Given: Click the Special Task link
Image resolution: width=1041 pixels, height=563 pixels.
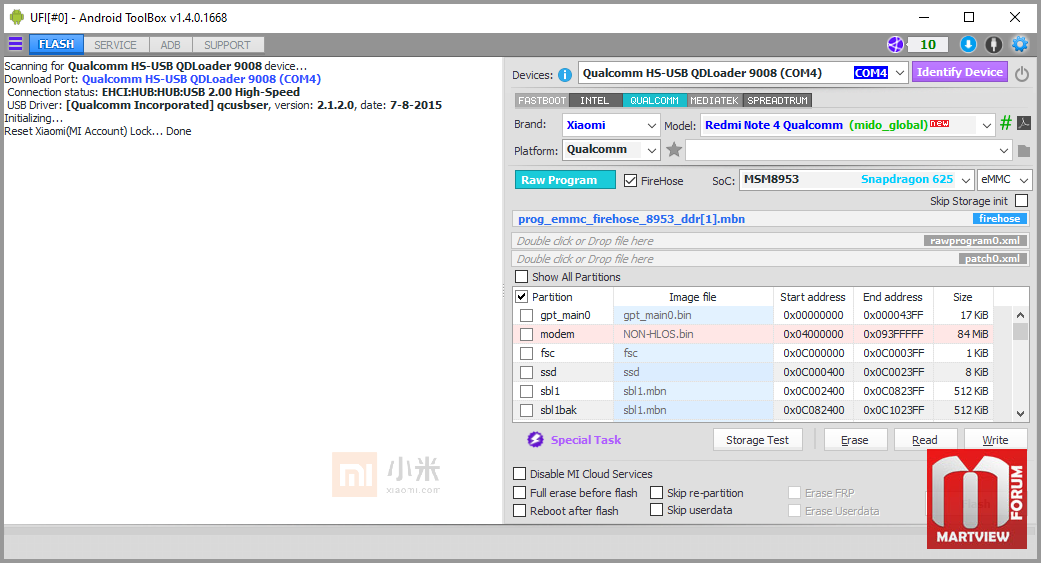Looking at the screenshot, I should pyautogui.click(x=586, y=440).
